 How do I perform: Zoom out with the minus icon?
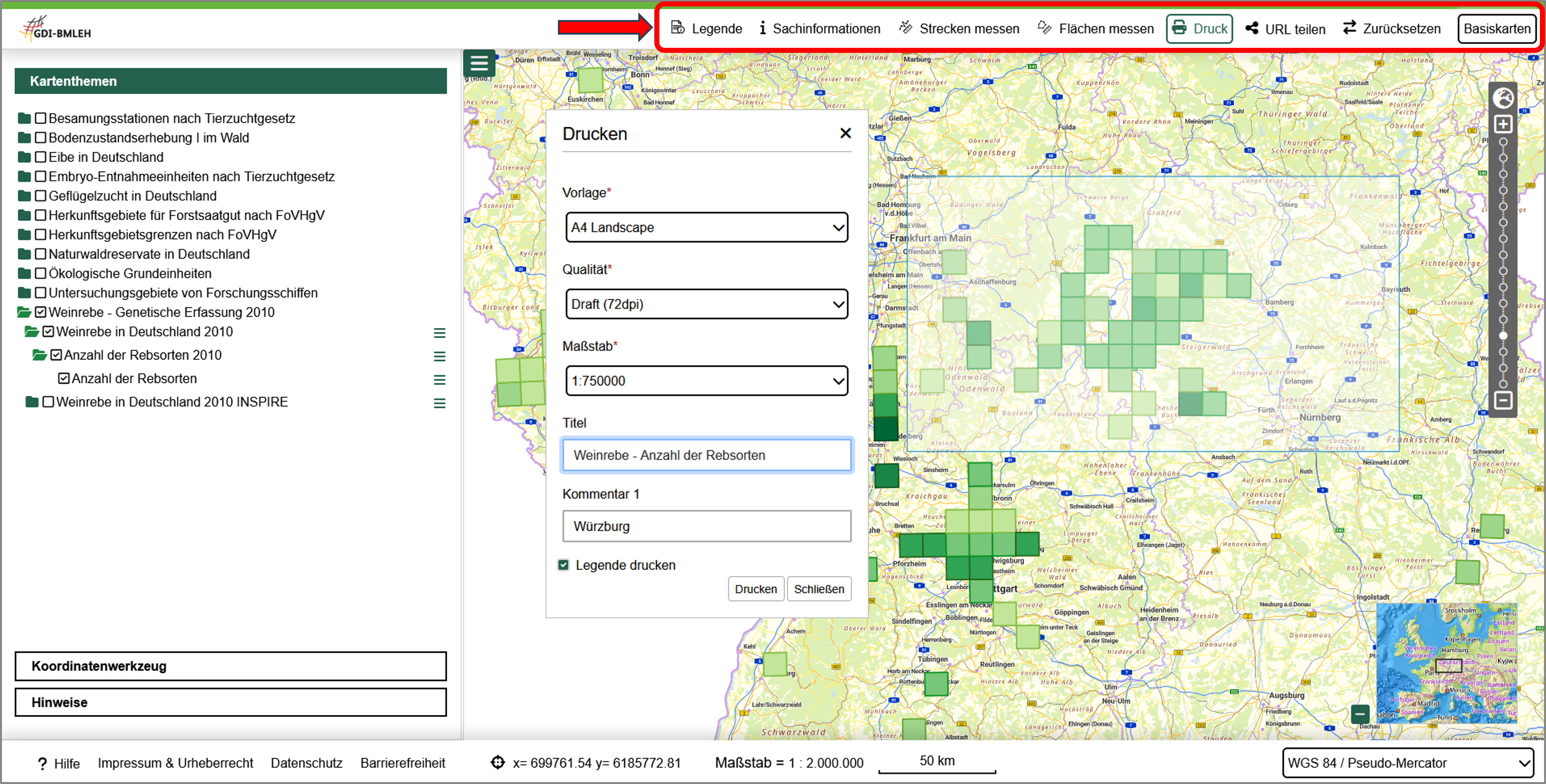tap(1503, 400)
